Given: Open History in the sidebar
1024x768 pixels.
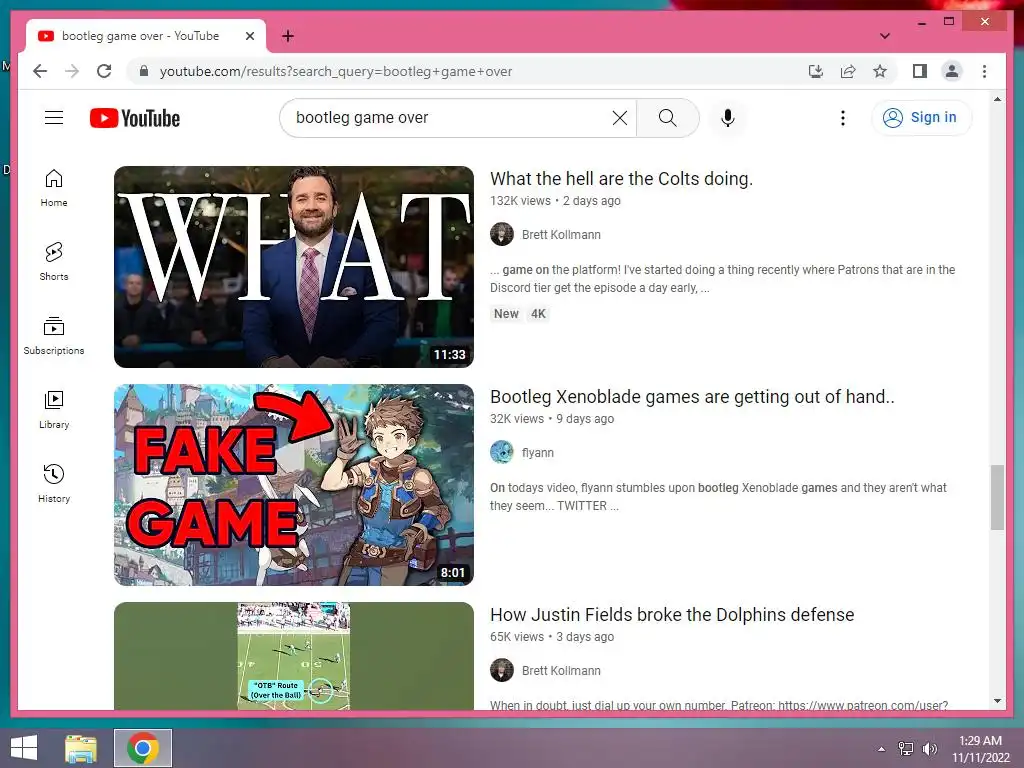Looking at the screenshot, I should [x=54, y=483].
